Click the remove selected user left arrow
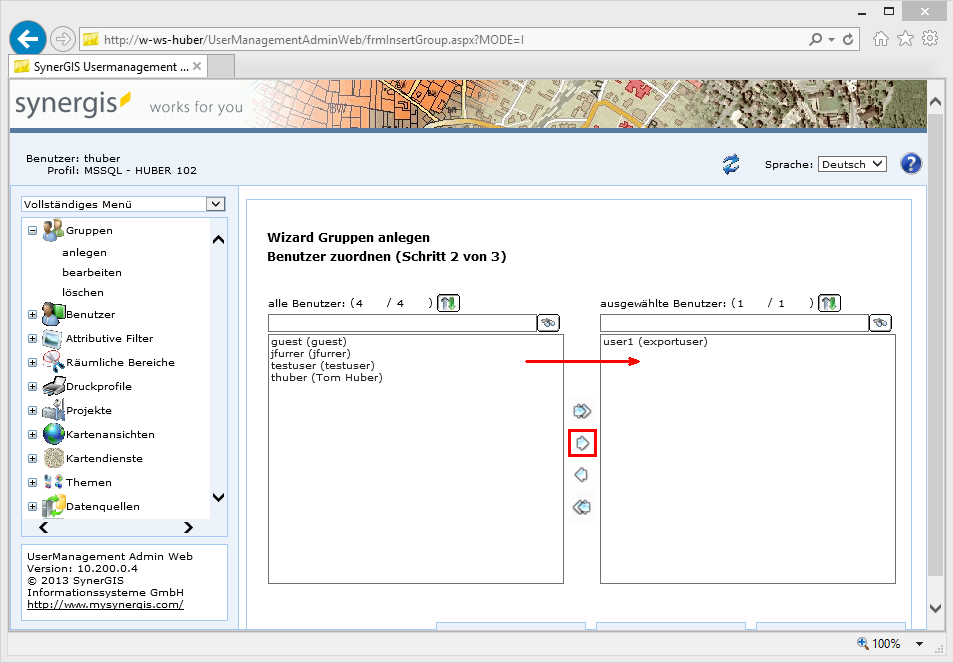953x663 pixels. 581,475
